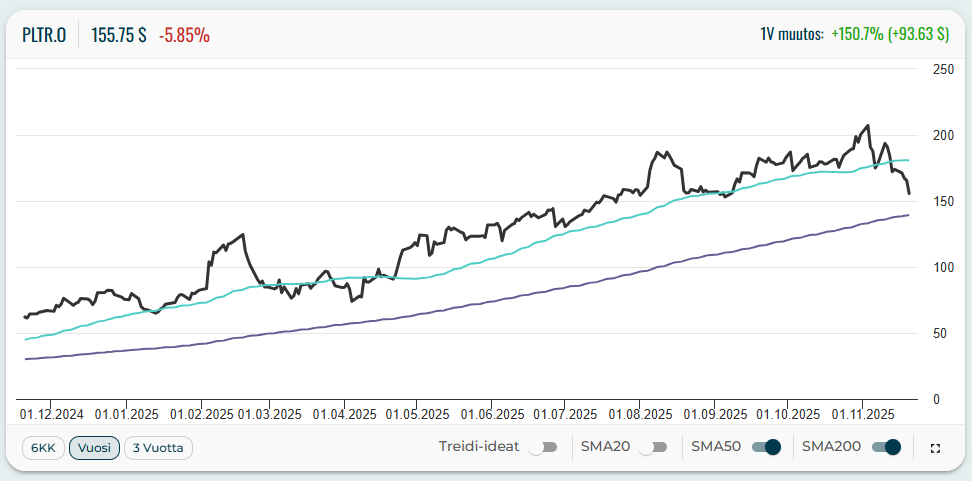Click the 01.08.2025 date on the axis
The image size is (972, 481).
tap(643, 413)
